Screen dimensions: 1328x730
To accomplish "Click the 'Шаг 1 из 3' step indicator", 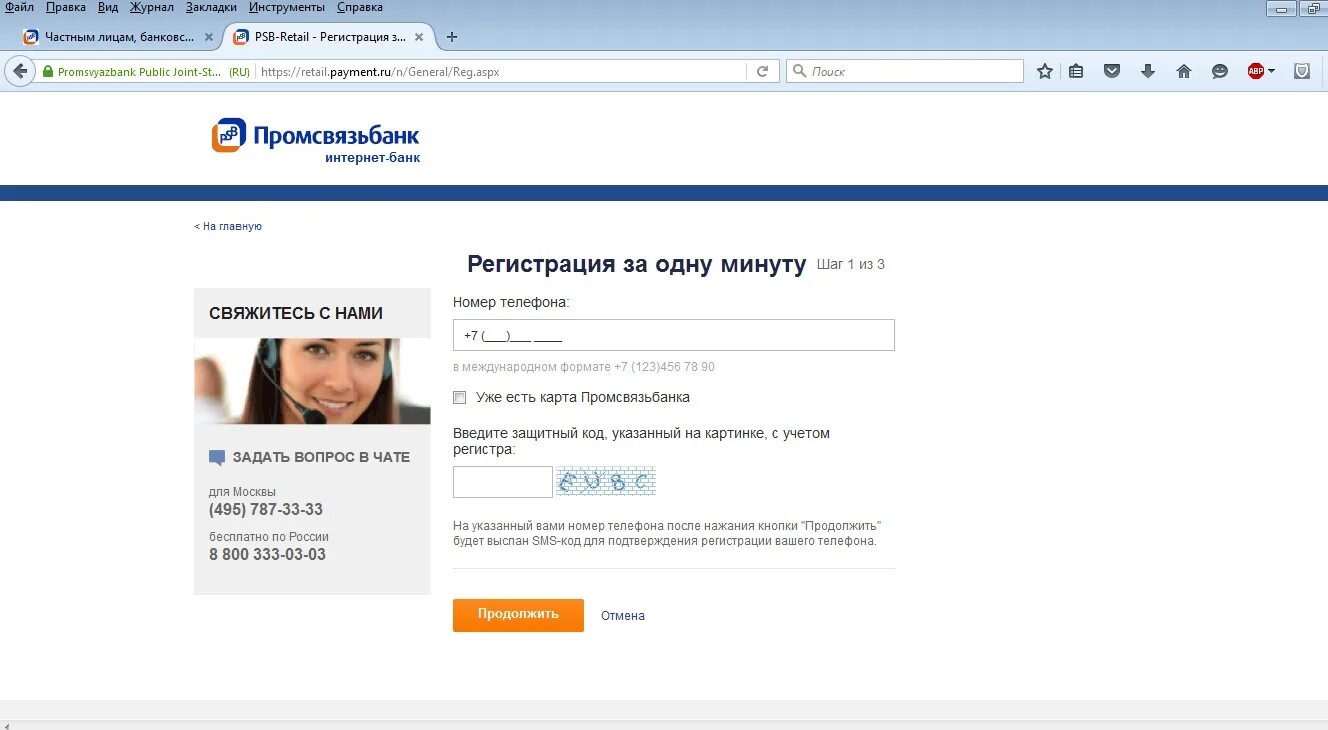I will [851, 265].
